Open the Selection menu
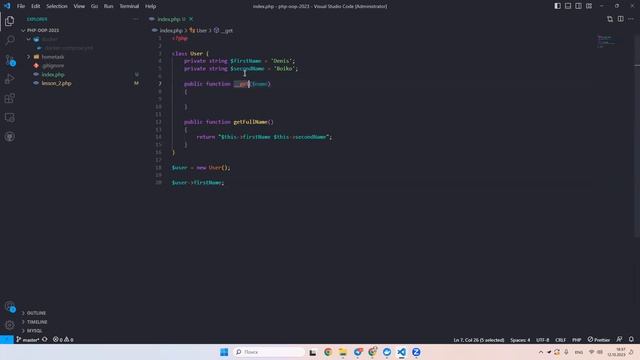 (57, 6)
